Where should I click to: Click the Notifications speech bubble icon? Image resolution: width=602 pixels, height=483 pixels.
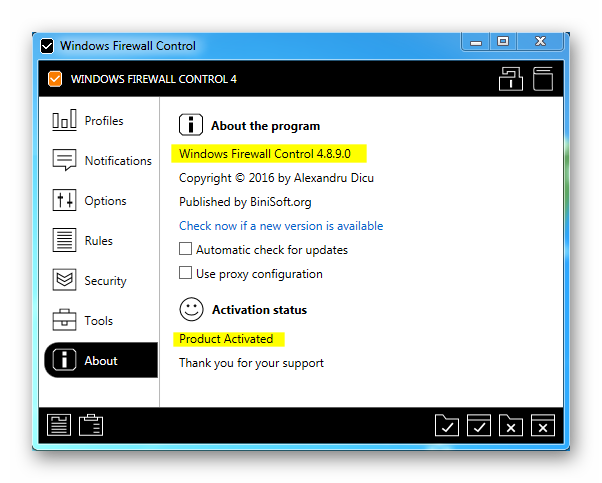click(64, 160)
